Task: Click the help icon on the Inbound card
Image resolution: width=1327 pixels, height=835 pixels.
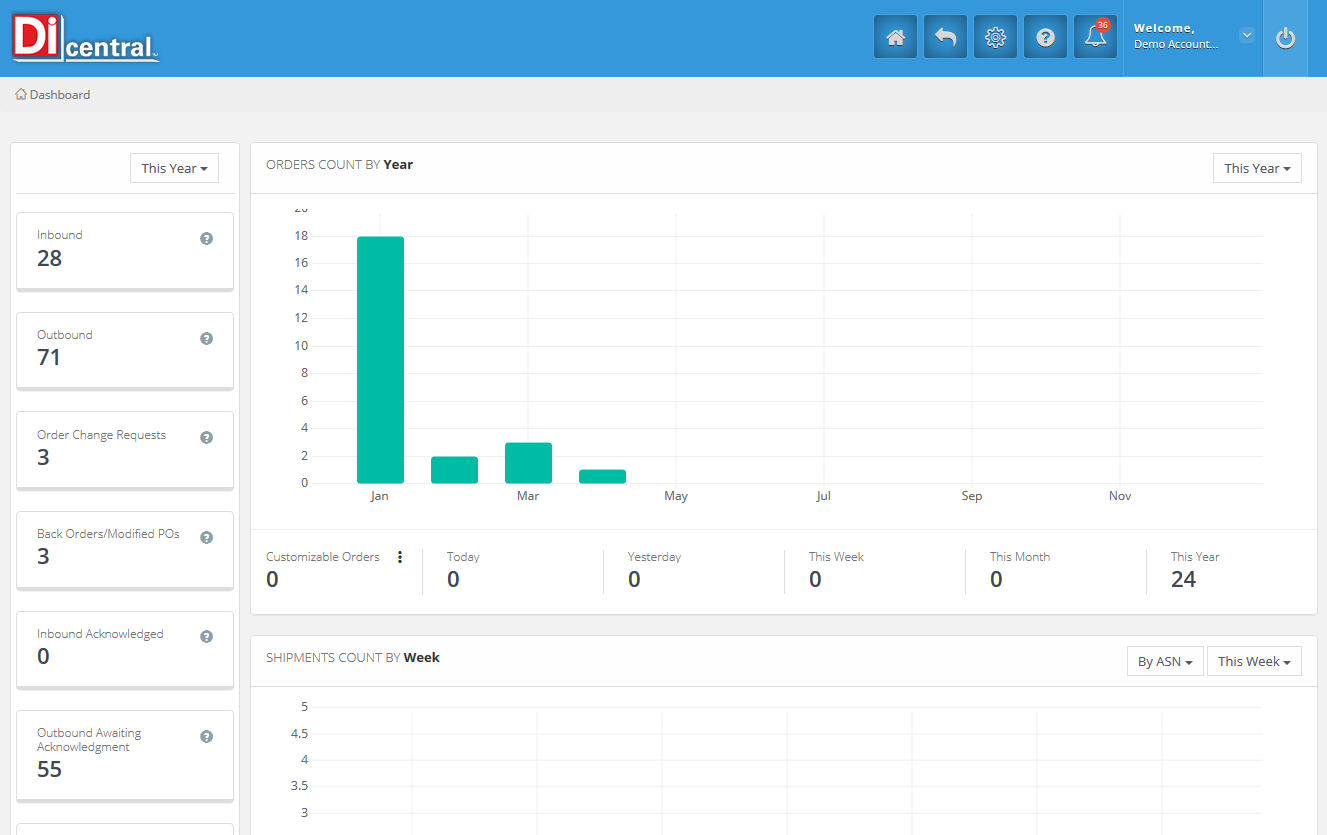Action: 206,239
